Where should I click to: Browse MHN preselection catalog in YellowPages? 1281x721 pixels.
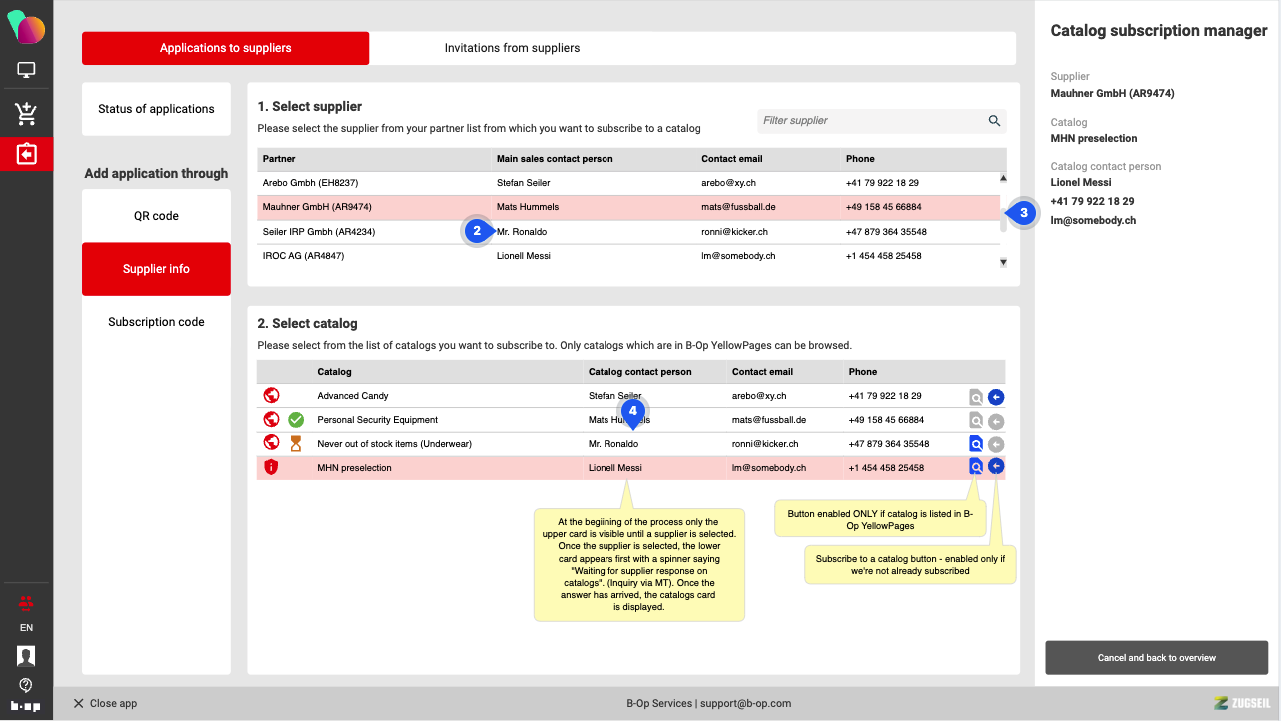click(976, 467)
